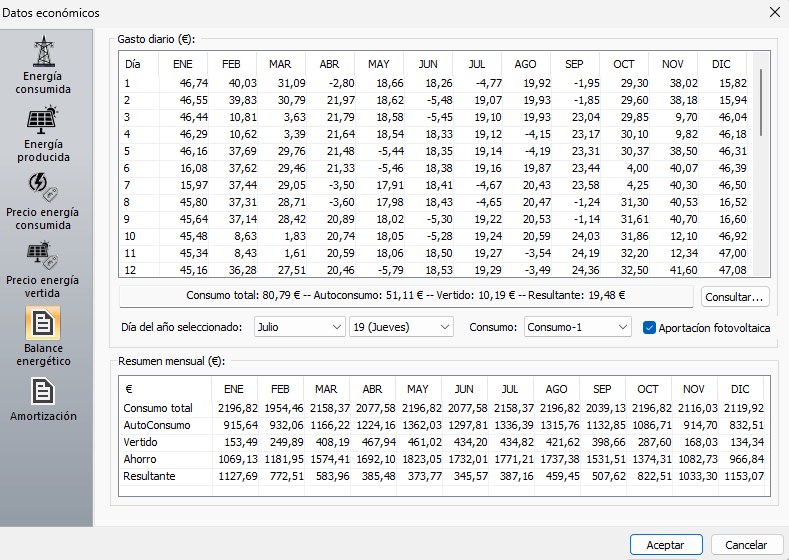This screenshot has width=789, height=560.
Task: Dismiss dialog with Cancelar button
Action: pos(746,545)
